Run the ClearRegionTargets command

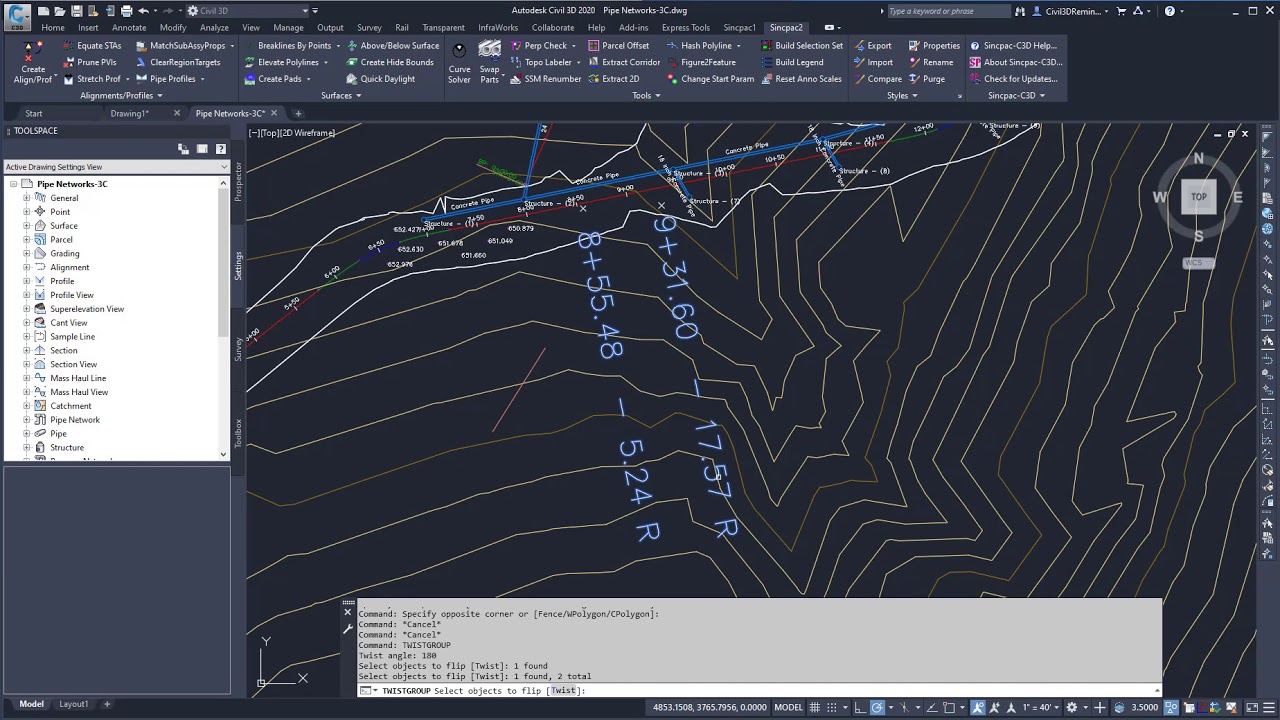[x=176, y=62]
